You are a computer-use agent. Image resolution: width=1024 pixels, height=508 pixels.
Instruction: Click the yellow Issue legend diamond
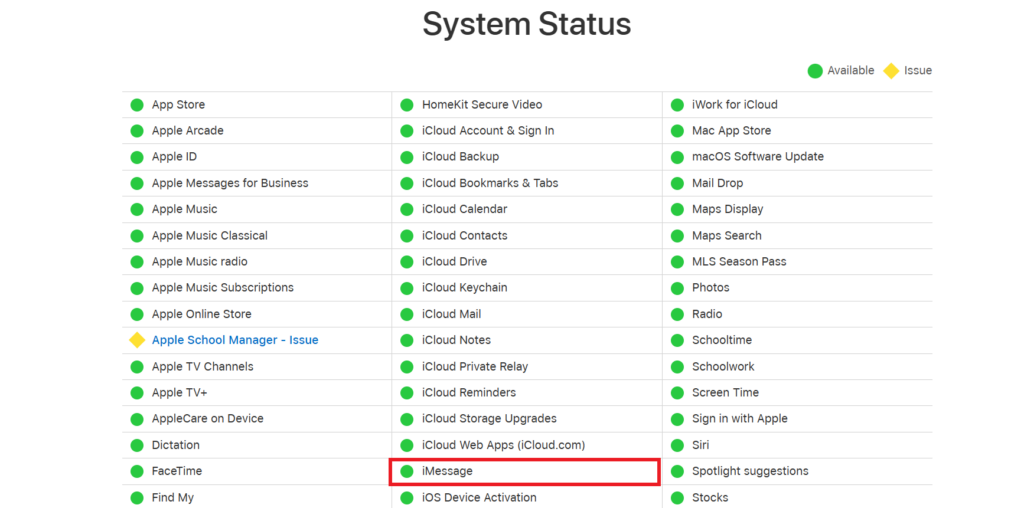[891, 71]
